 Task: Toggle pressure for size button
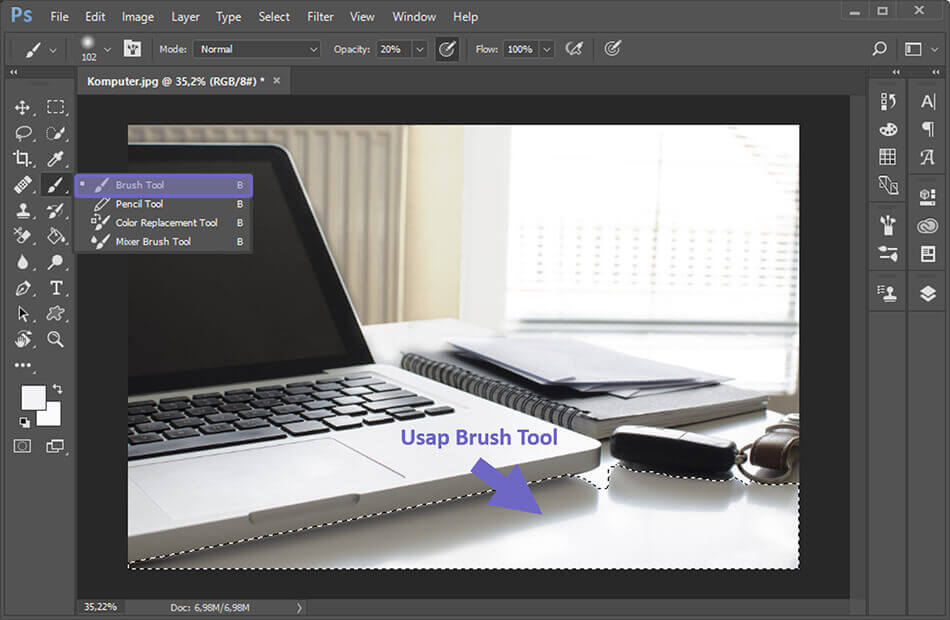[x=613, y=48]
